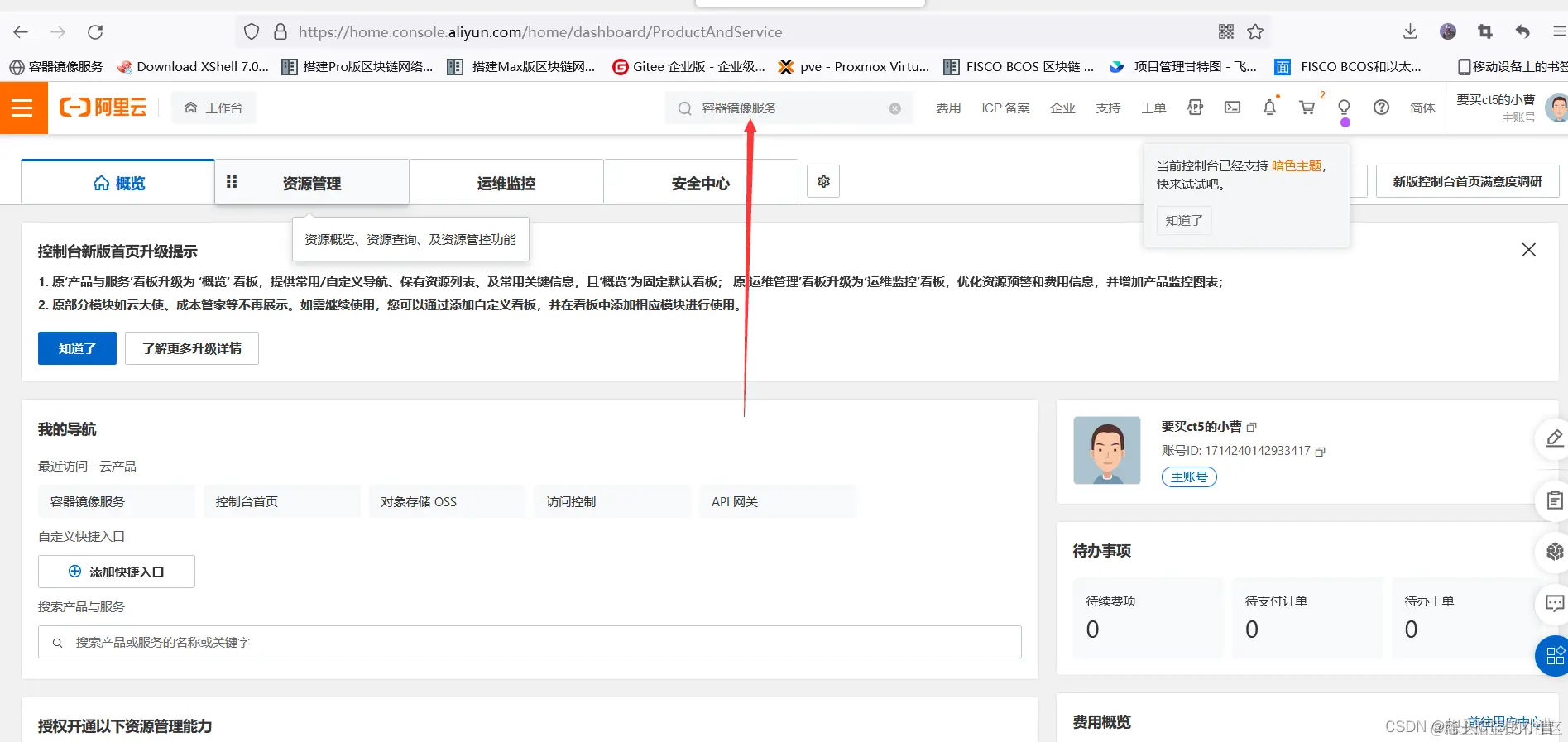Open the ICP 备案 menu

coord(1005,108)
